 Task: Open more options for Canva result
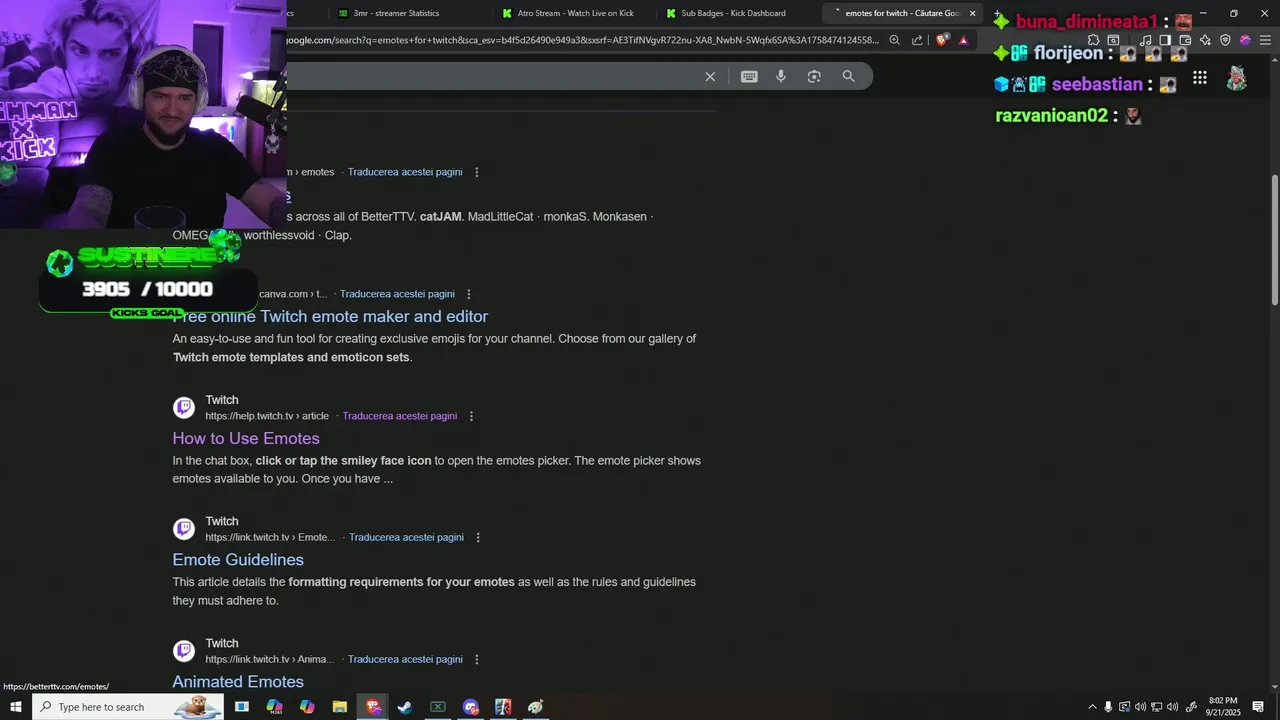pyautogui.click(x=468, y=294)
